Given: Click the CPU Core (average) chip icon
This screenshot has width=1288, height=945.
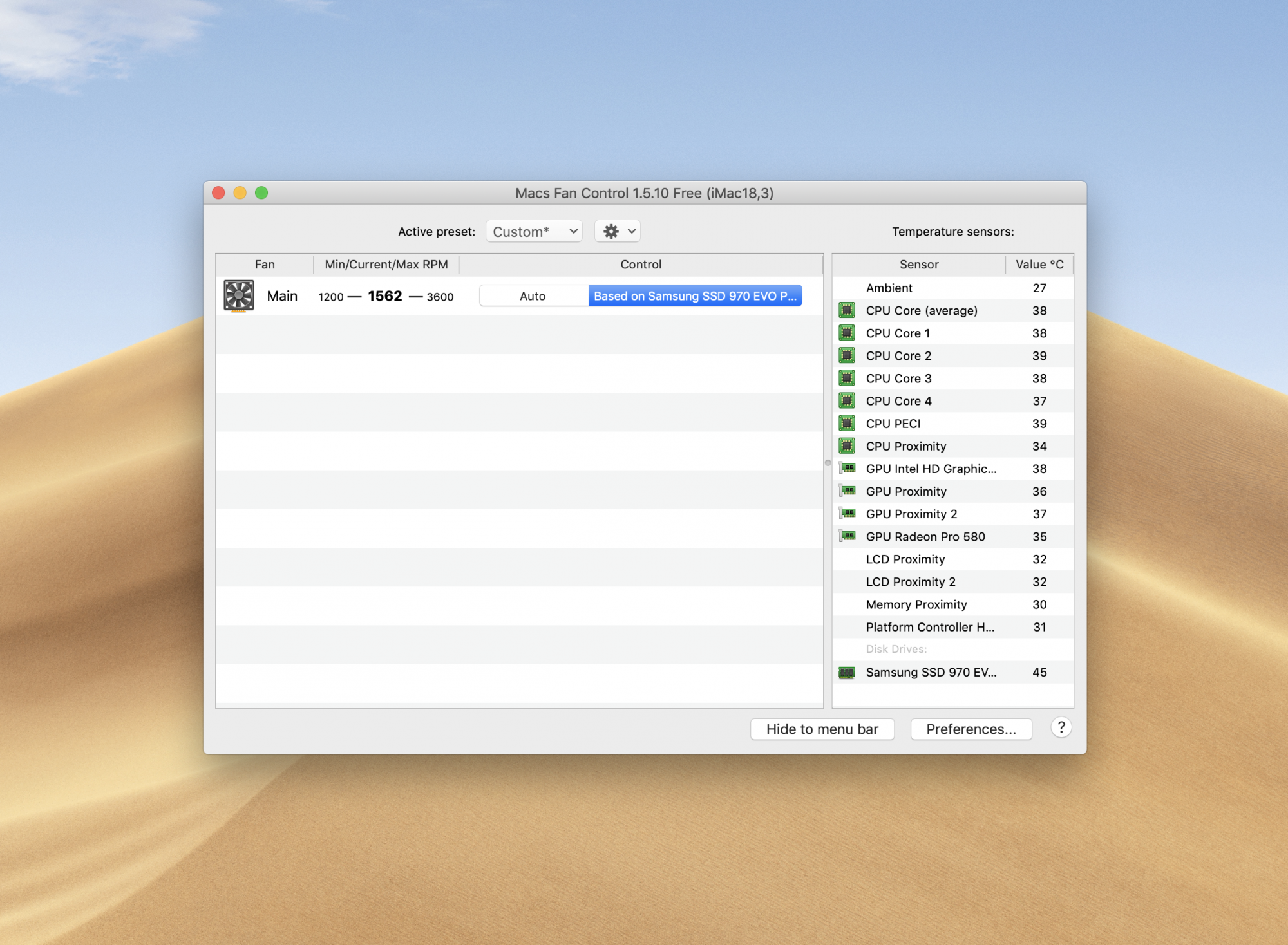Looking at the screenshot, I should 847,311.
